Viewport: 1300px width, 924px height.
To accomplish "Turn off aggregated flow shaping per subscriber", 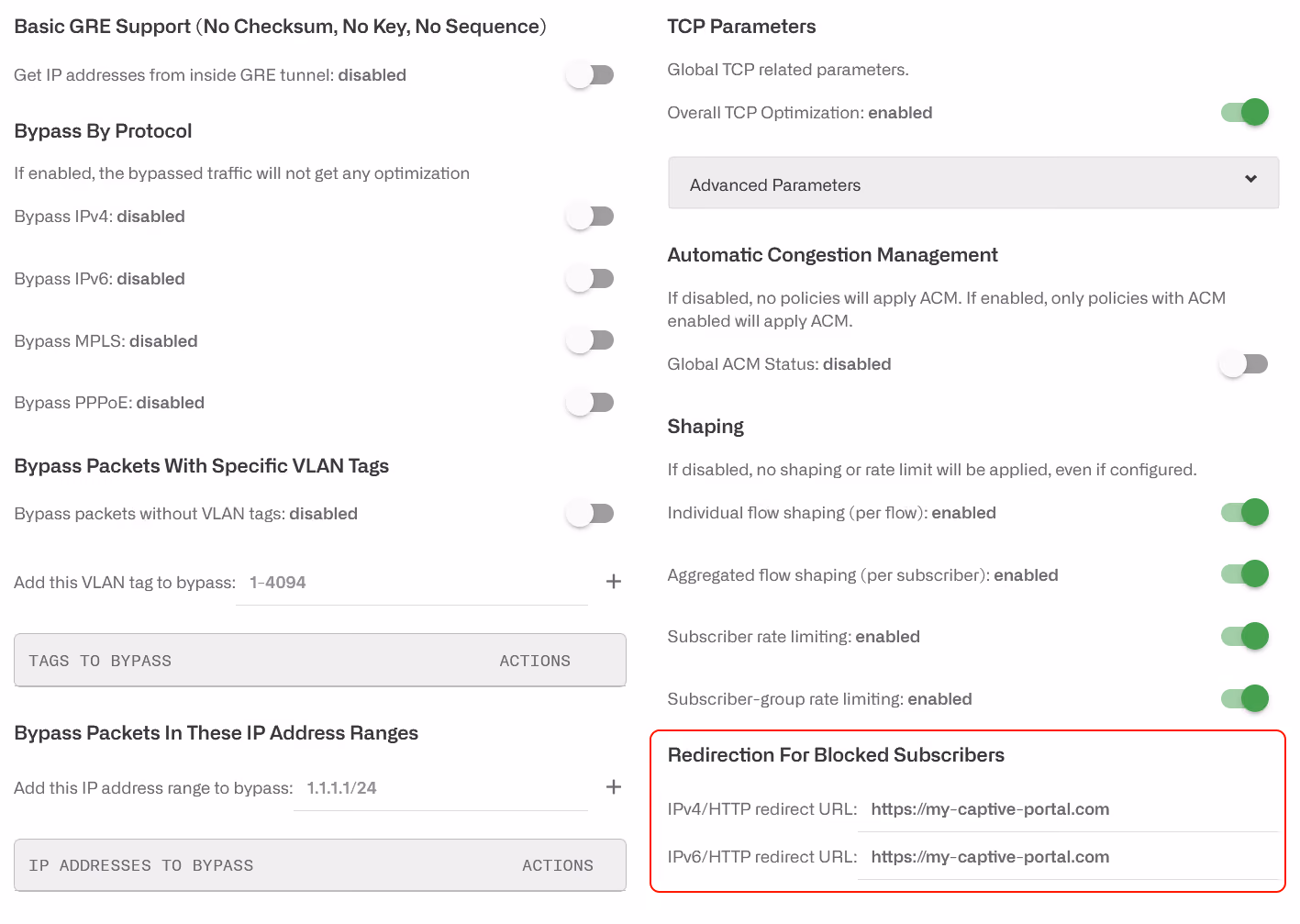I will point(1244,574).
